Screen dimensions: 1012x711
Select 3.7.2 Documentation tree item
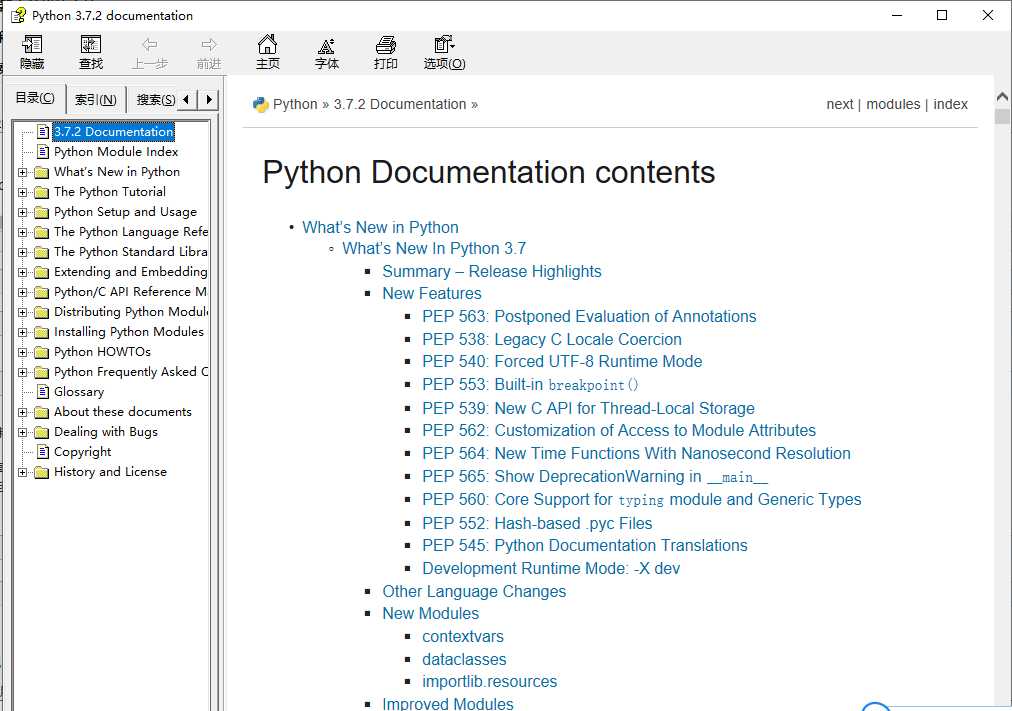[x=114, y=132]
